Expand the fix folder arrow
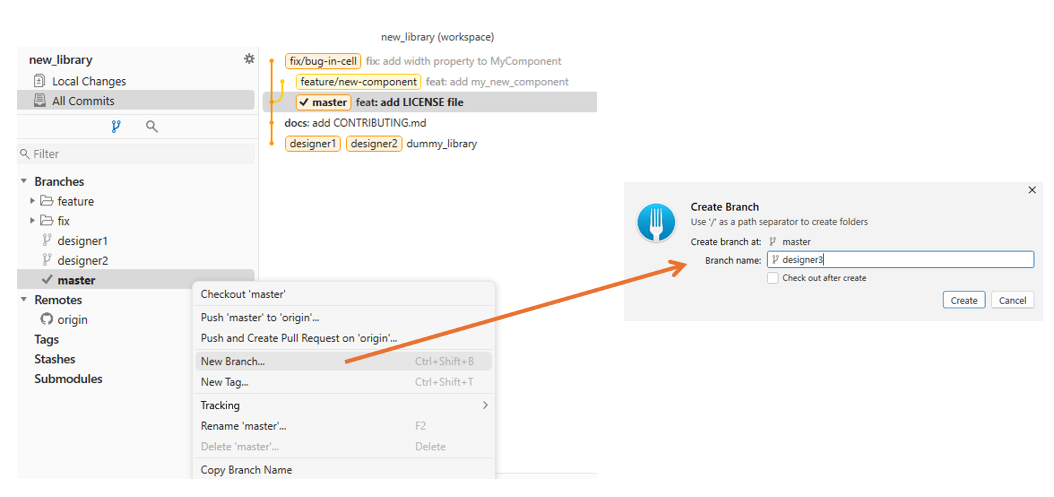The image size is (1054, 497). pos(32,221)
